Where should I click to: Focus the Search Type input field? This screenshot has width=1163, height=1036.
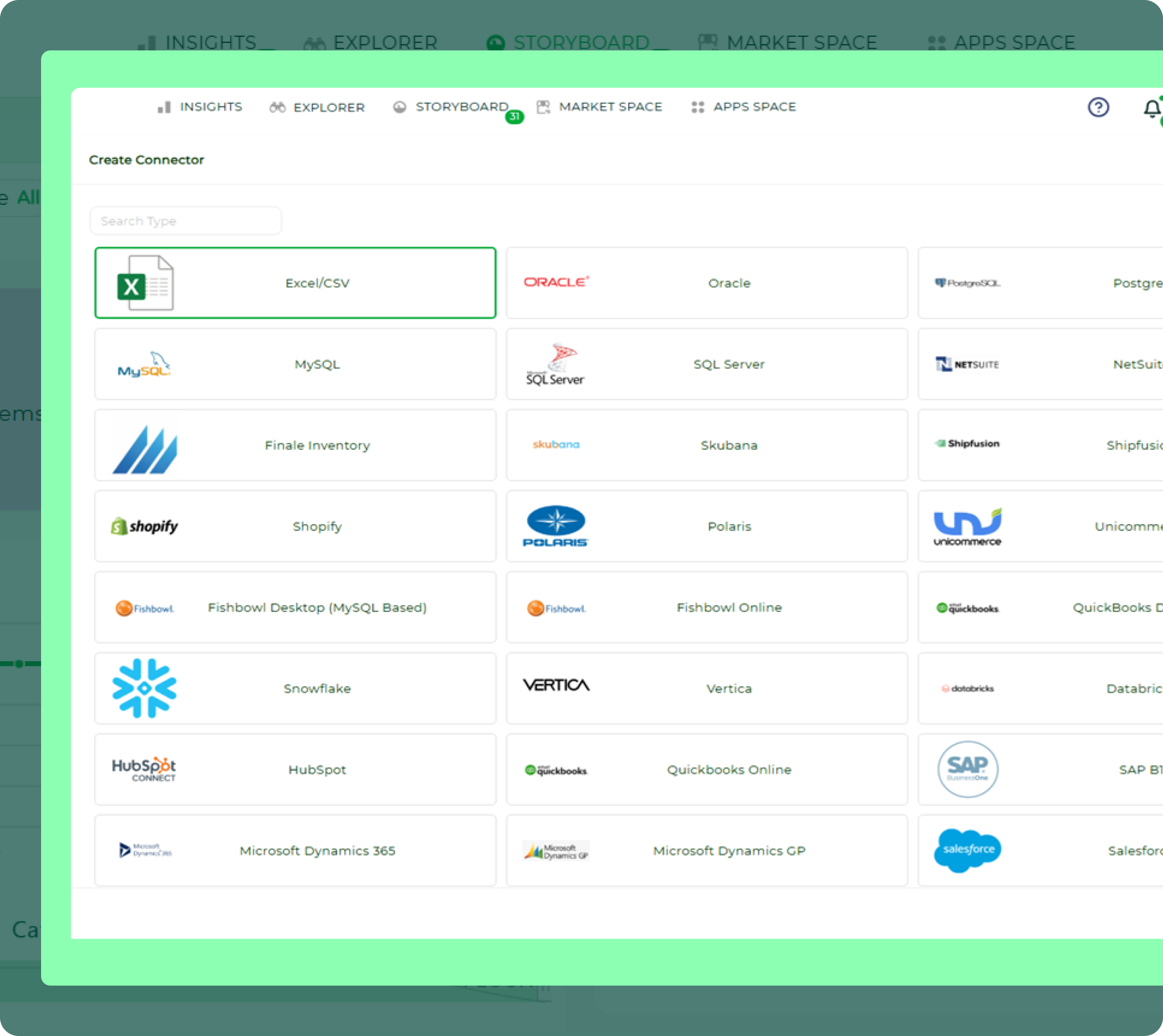point(186,221)
